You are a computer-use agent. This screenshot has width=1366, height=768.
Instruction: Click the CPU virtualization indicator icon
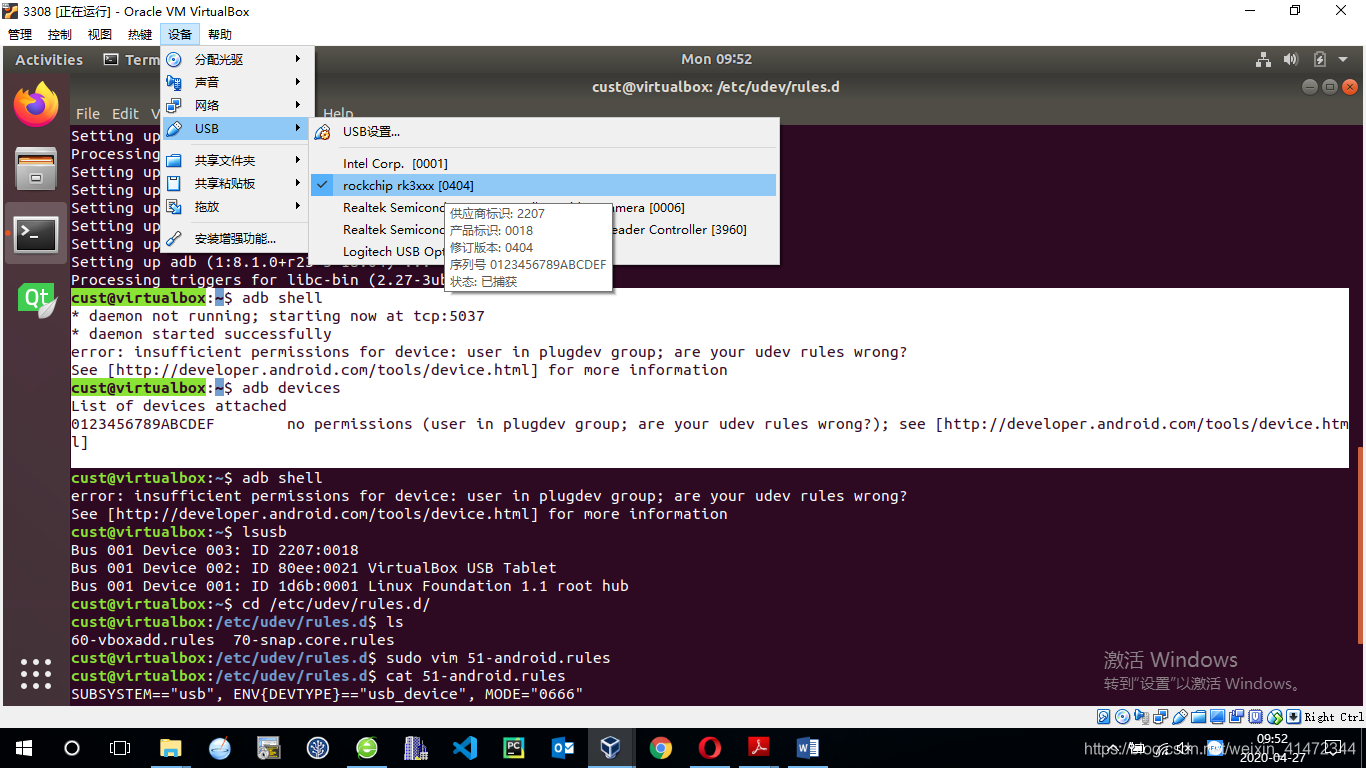pos(1256,716)
